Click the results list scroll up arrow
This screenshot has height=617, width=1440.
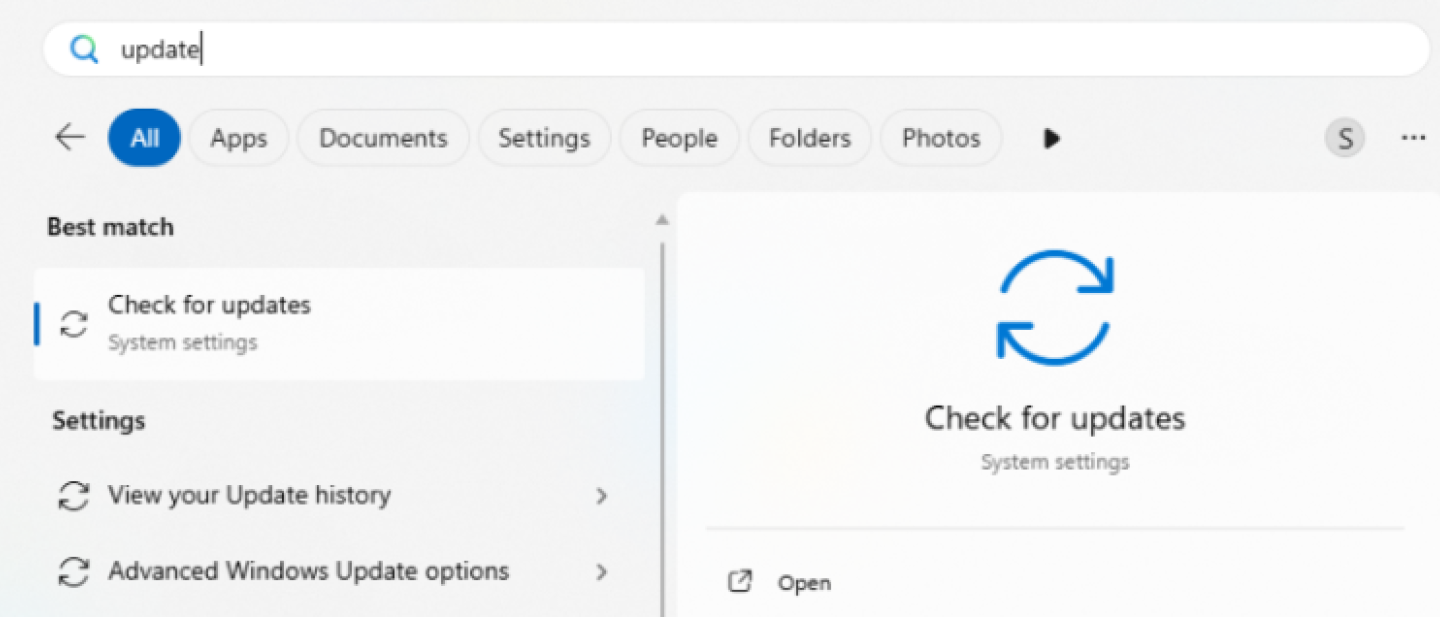click(661, 219)
